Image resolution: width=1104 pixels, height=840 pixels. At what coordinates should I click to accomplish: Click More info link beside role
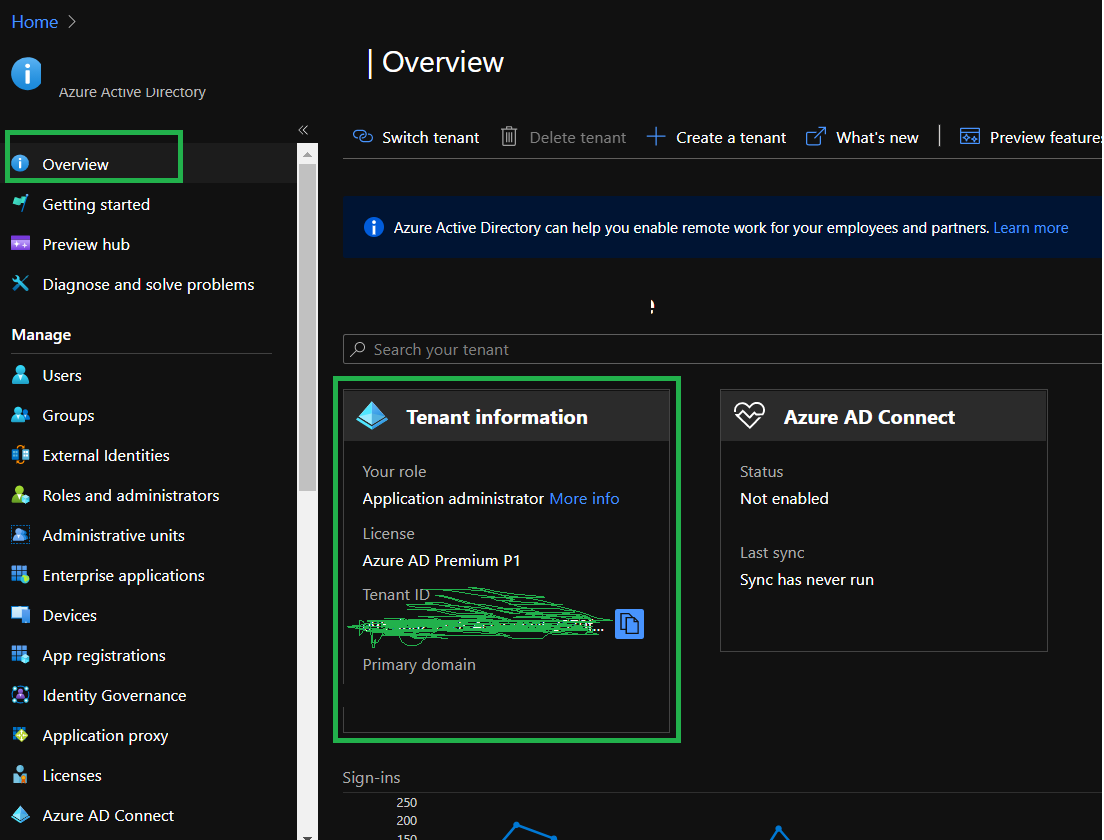[x=584, y=498]
